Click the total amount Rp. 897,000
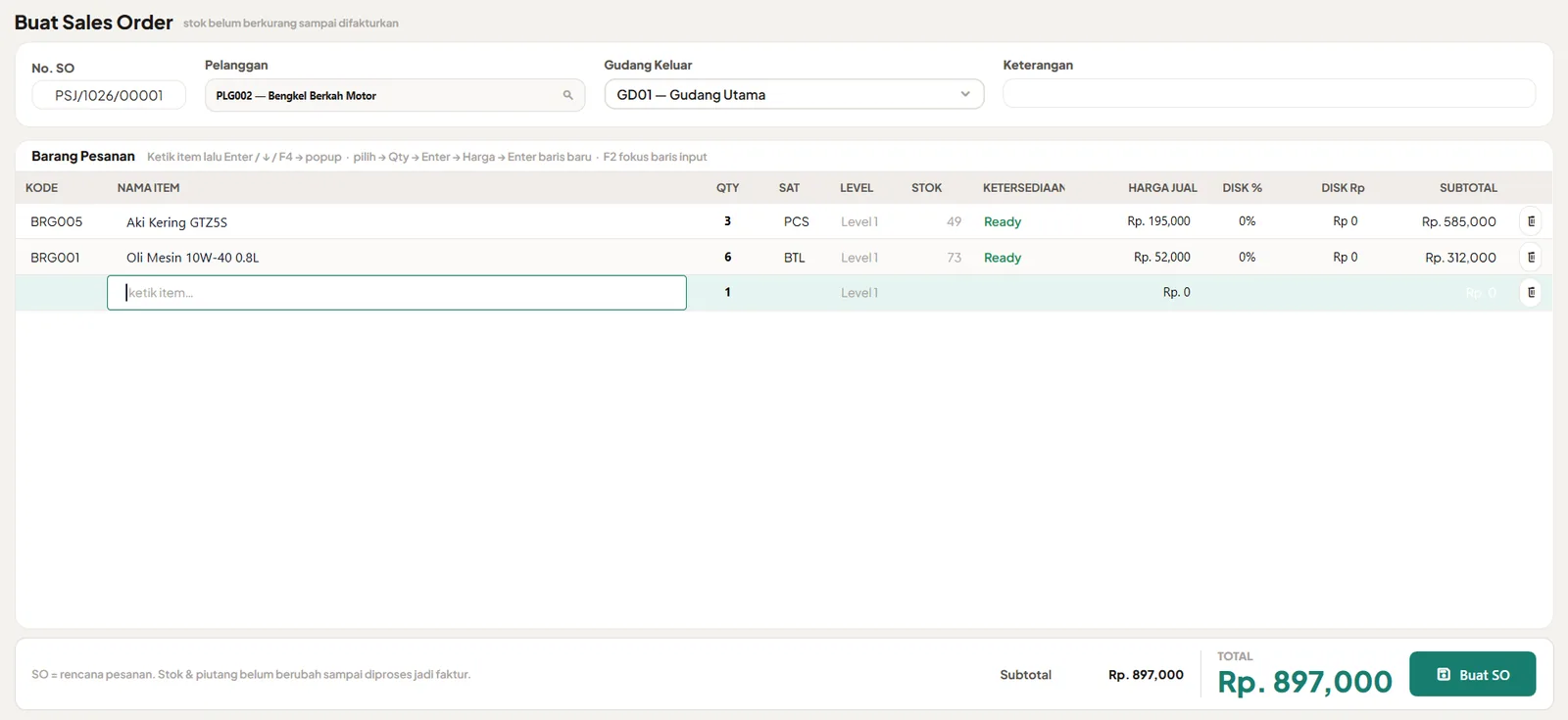The image size is (1568, 720). click(x=1304, y=682)
